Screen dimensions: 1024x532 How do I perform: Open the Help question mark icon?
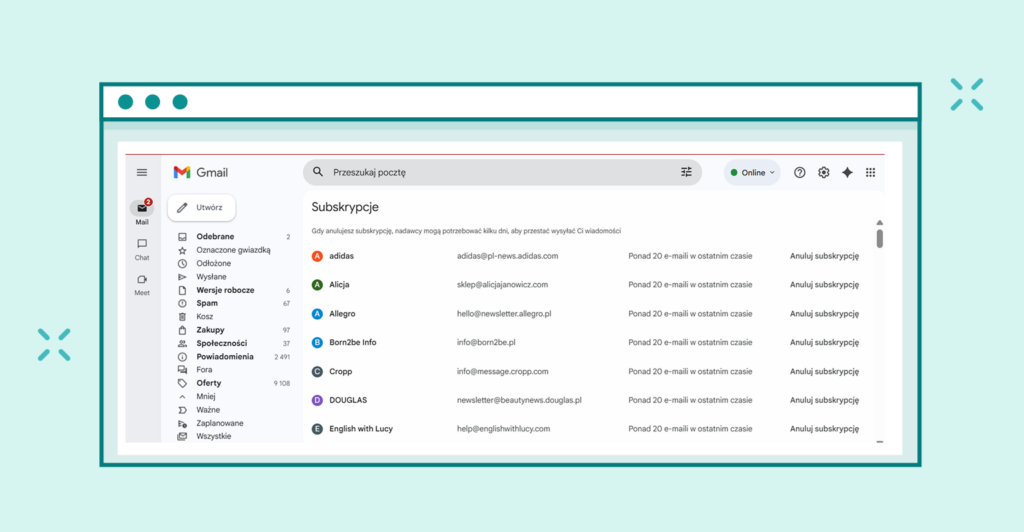click(x=800, y=173)
